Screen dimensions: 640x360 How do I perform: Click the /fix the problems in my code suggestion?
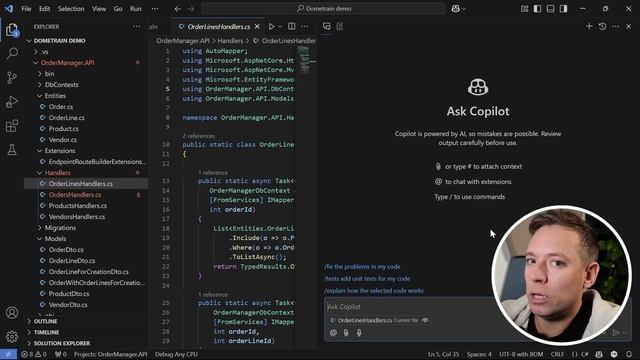(x=362, y=267)
